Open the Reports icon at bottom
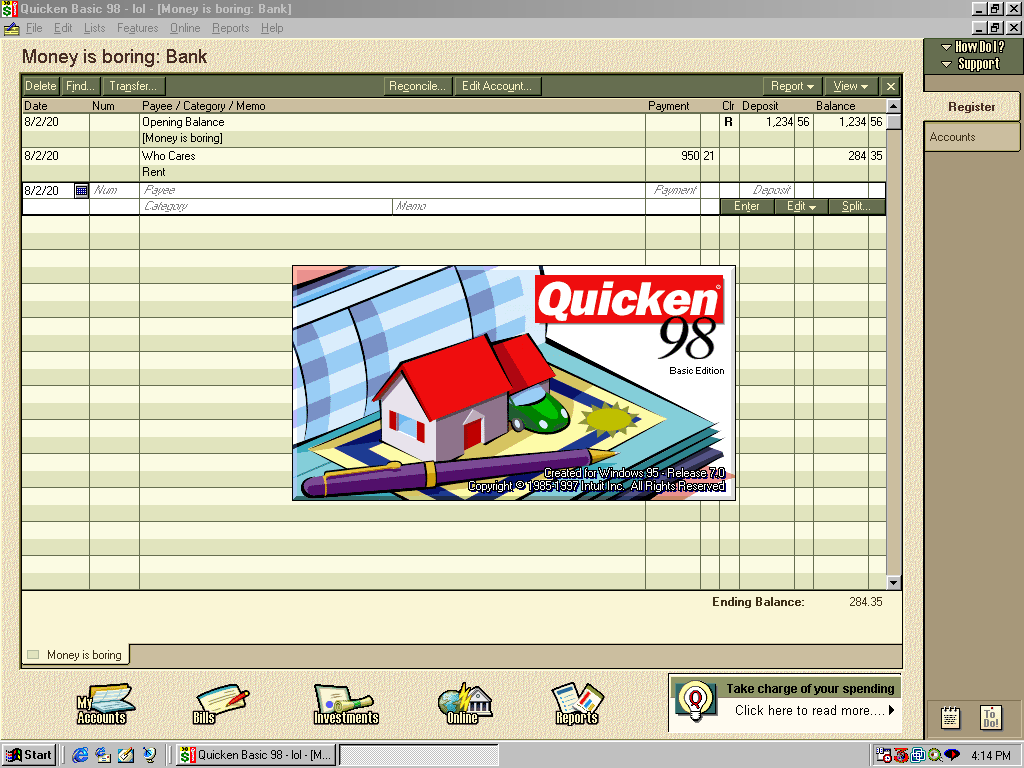This screenshot has height=768, width=1024. (x=577, y=703)
